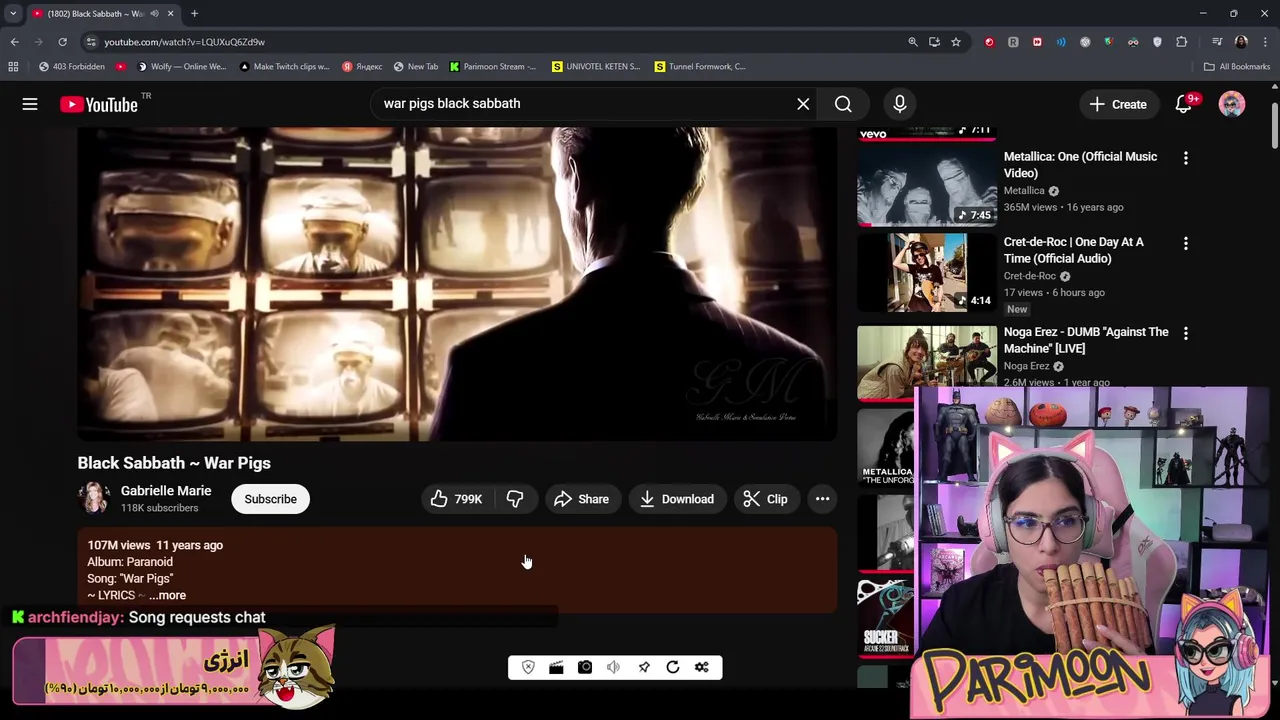
Task: Click the red fast-forward extension icon
Action: pyautogui.click(x=1037, y=42)
